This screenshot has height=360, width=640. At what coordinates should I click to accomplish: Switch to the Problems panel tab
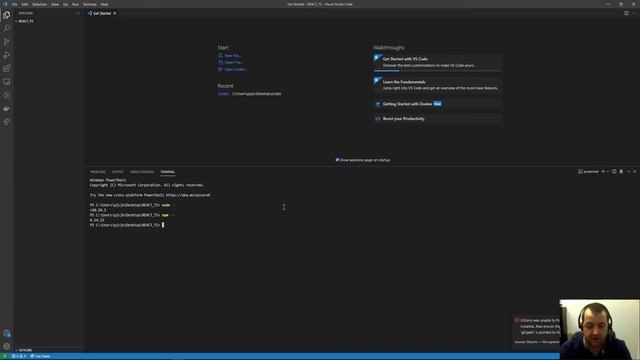point(98,172)
